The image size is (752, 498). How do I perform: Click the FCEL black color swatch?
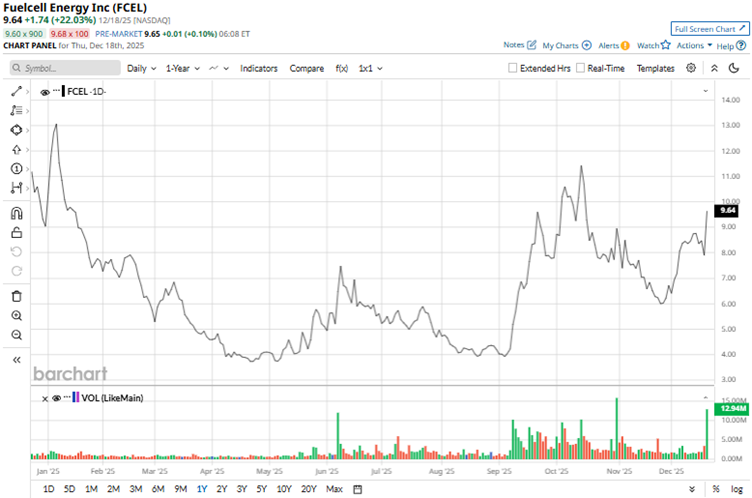point(63,91)
